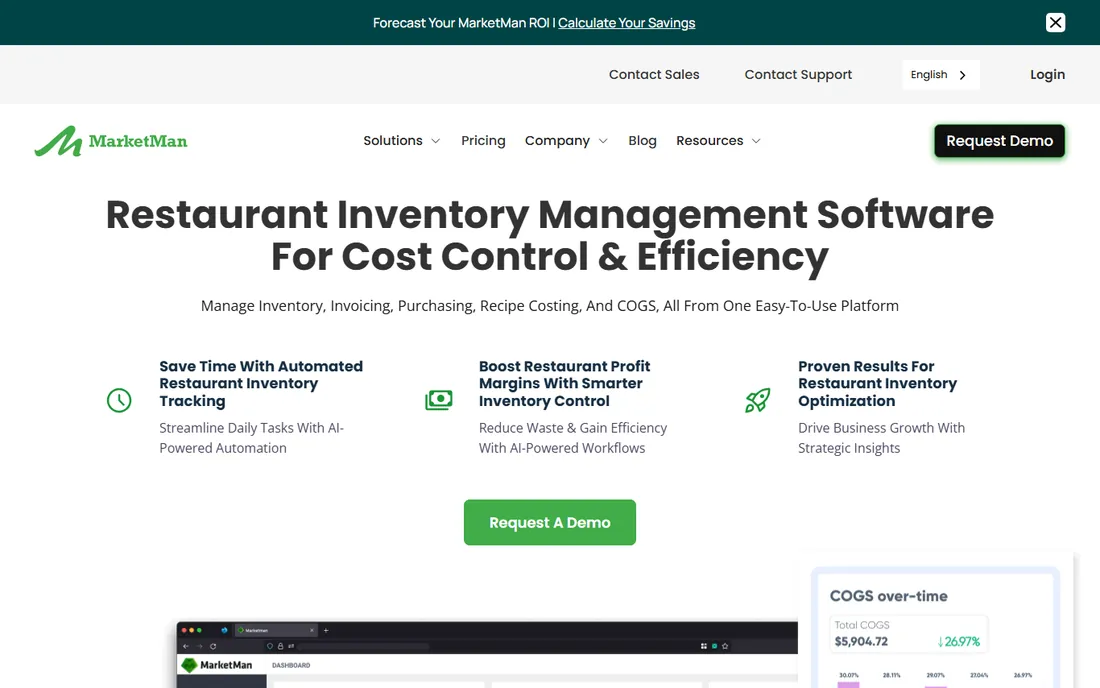Viewport: 1100px width, 688px height.
Task: Click the green Request A Demo button
Action: [x=549, y=522]
